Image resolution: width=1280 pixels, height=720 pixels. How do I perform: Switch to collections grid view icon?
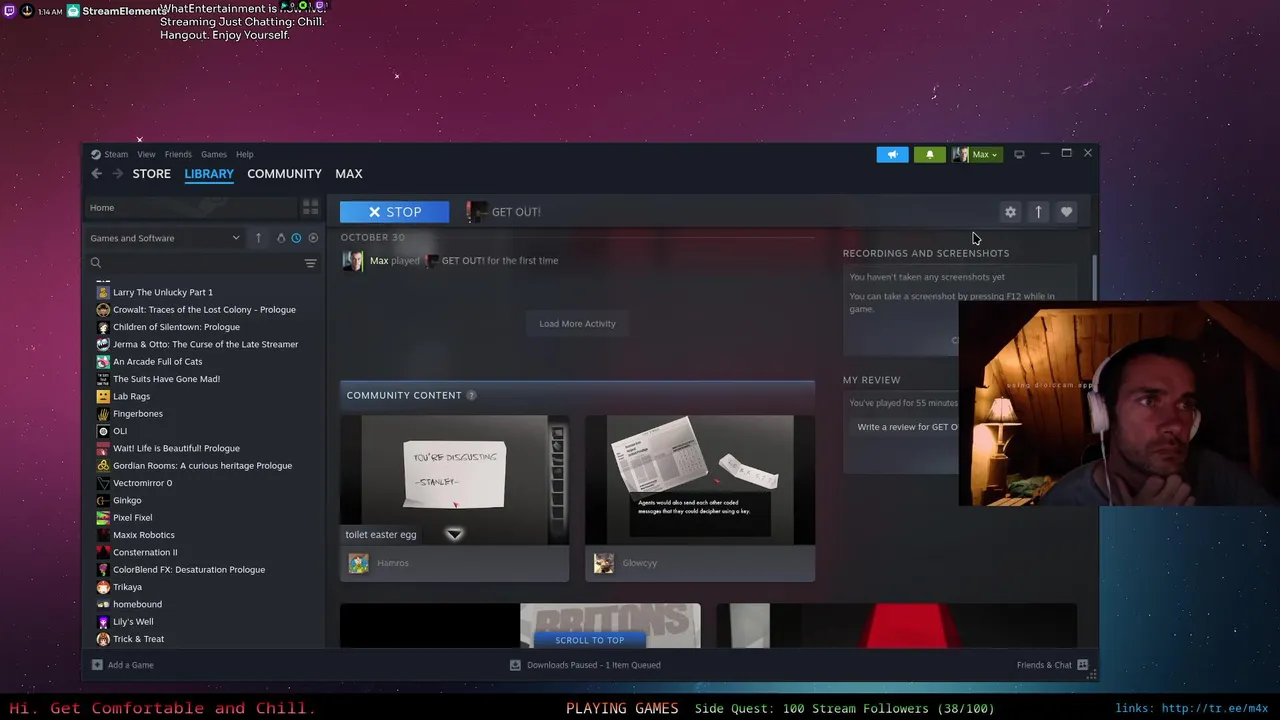point(310,207)
